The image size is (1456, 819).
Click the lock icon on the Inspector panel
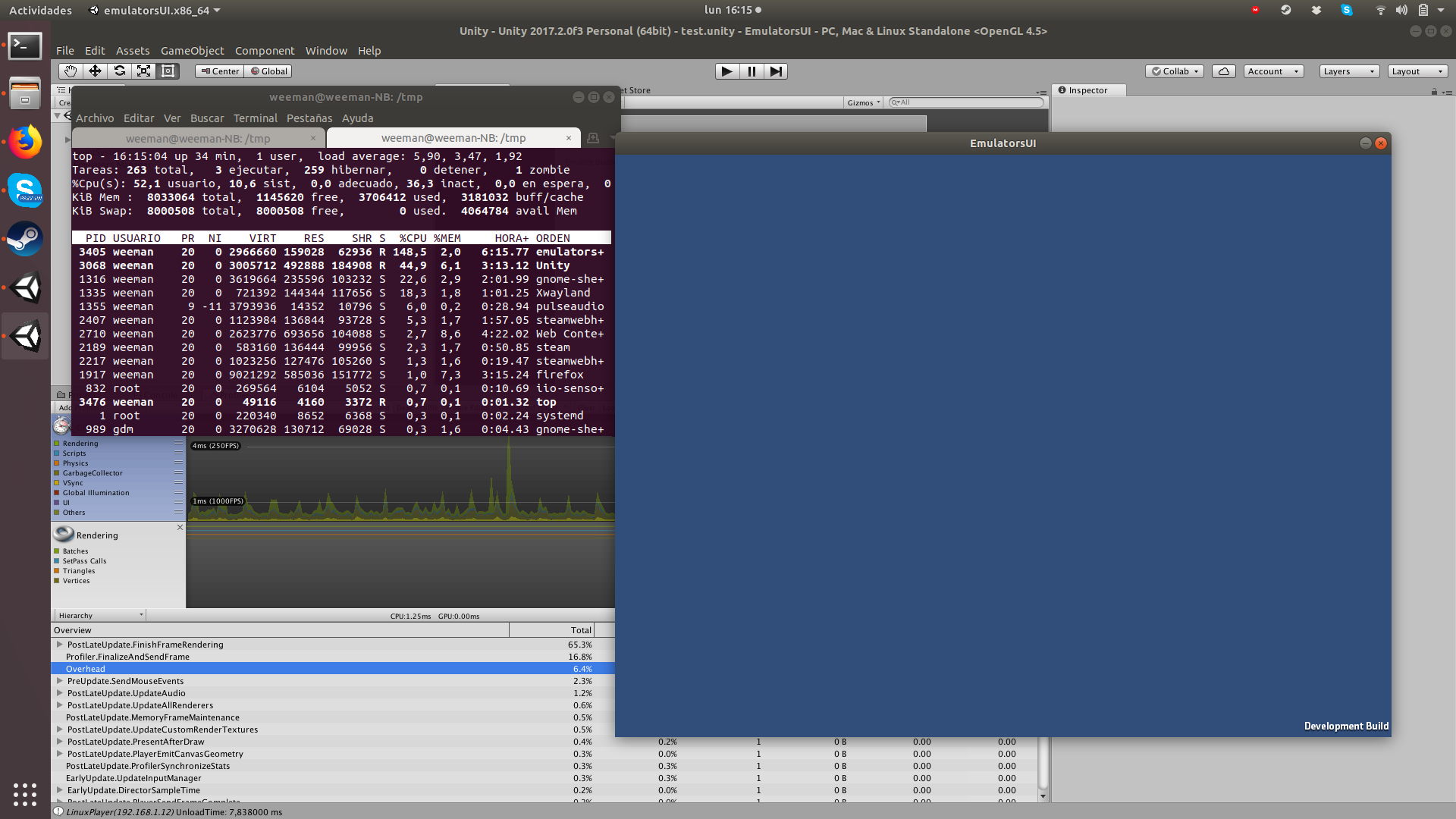1432,90
